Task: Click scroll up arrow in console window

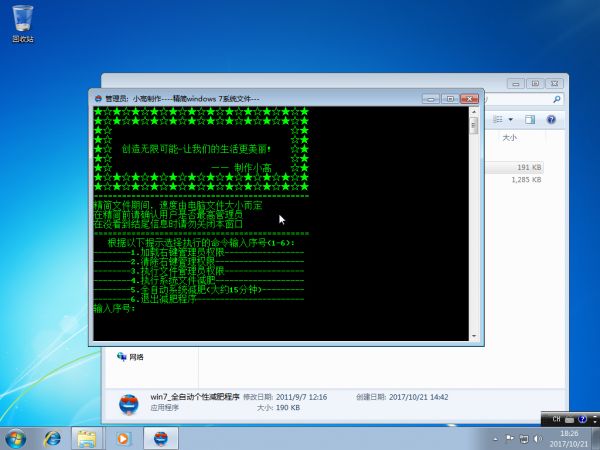Action: point(474,112)
